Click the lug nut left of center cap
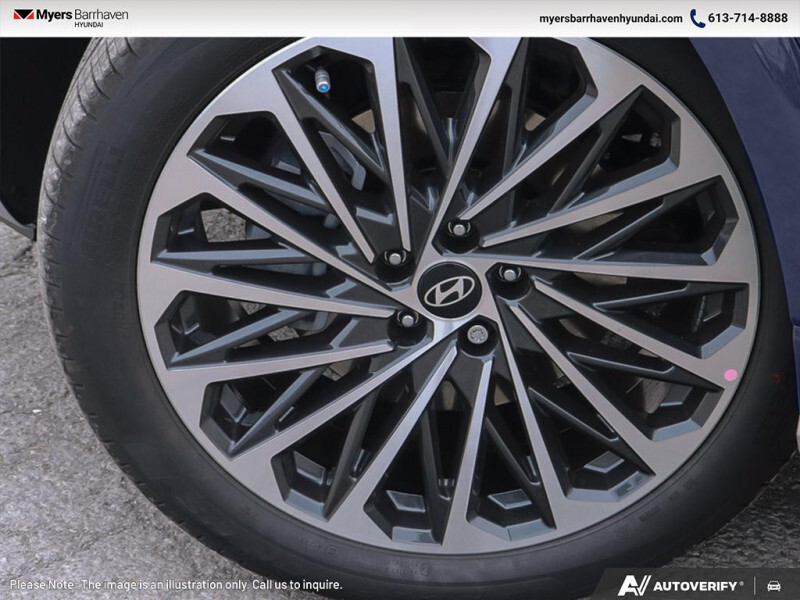The image size is (800, 600). click(x=407, y=320)
